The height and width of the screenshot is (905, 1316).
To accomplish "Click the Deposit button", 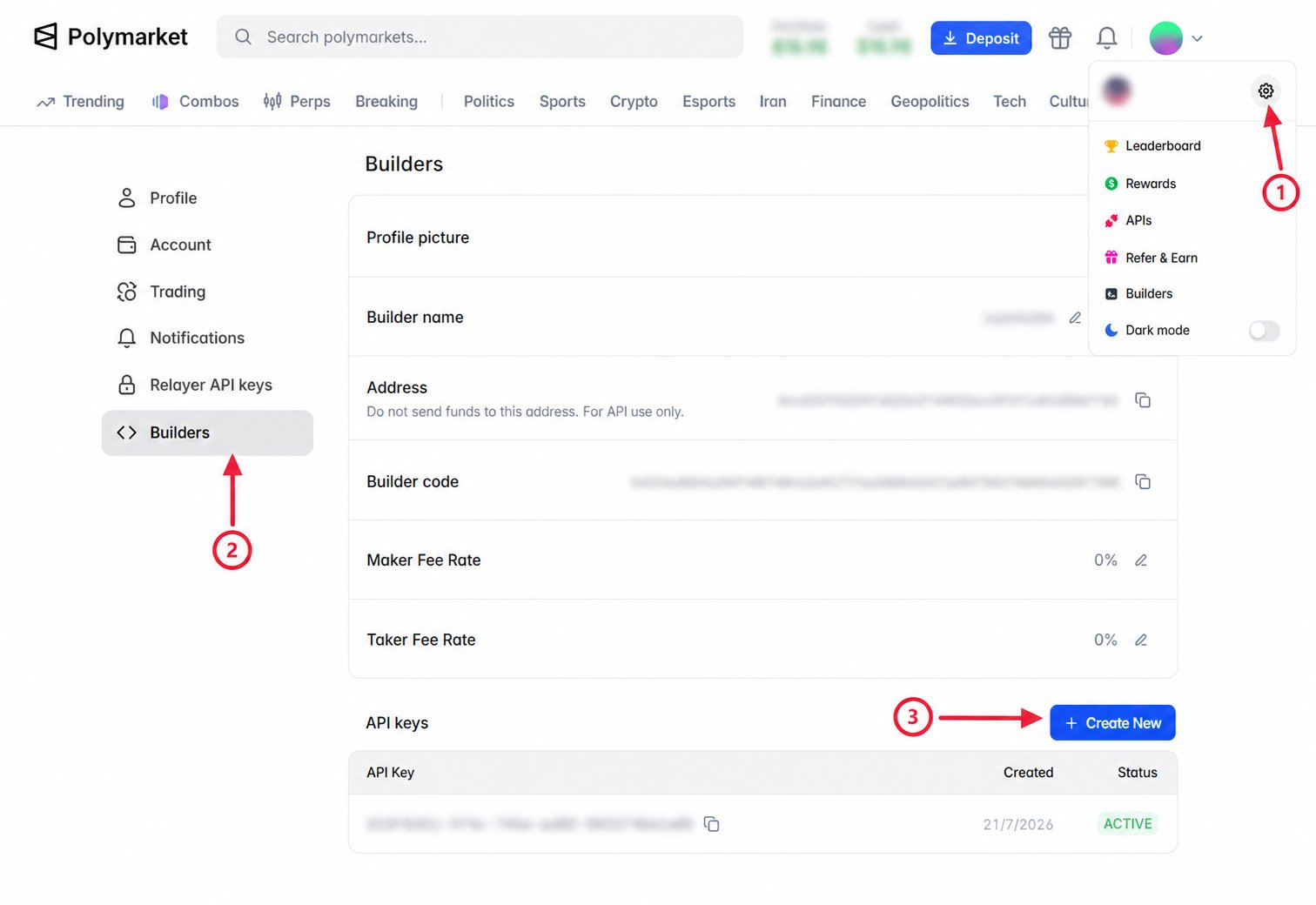I will click(981, 38).
